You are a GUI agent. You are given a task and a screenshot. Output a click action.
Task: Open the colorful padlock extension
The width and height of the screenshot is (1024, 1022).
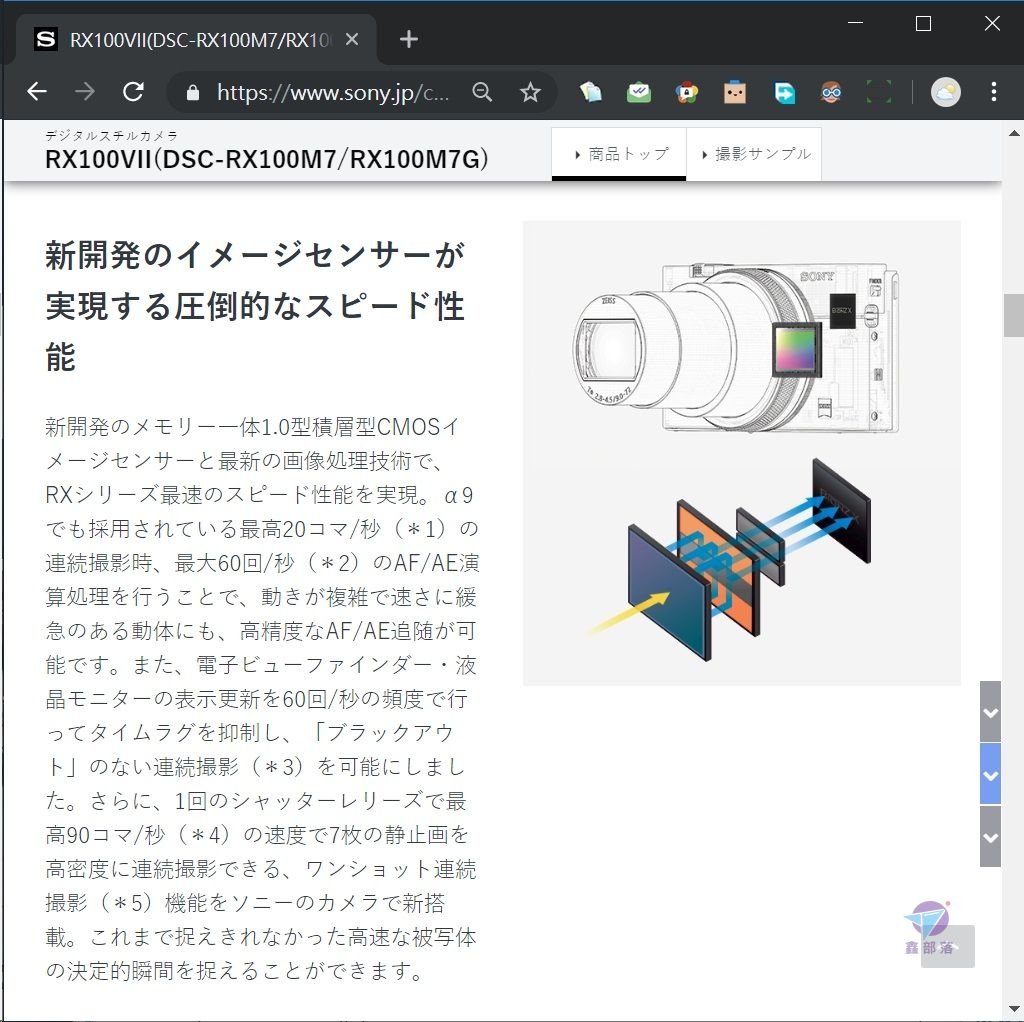tap(687, 92)
